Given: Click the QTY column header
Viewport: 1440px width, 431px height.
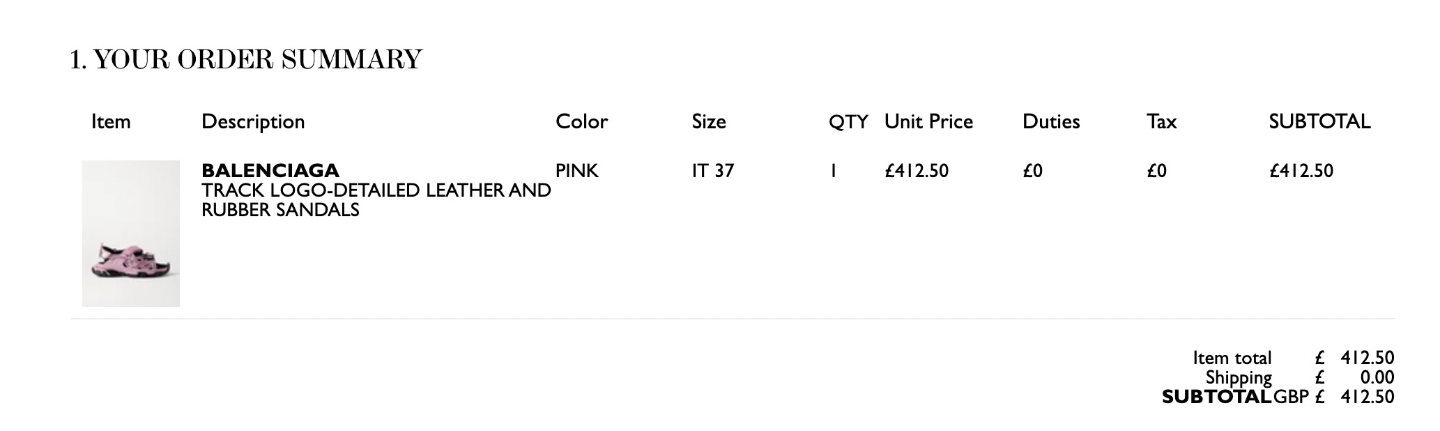Looking at the screenshot, I should point(849,122).
